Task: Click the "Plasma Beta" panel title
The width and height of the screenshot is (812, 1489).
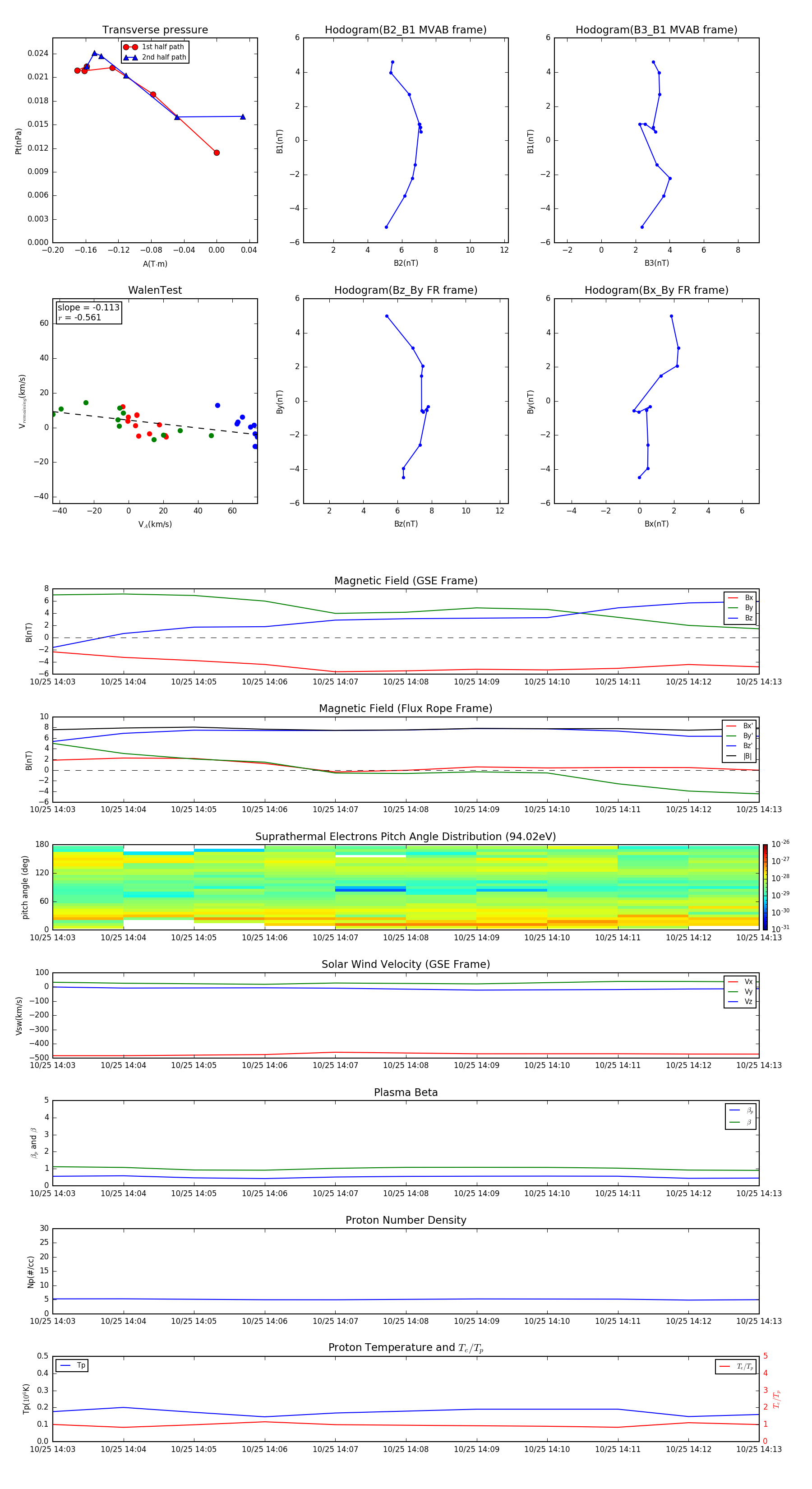Action: [406, 1093]
